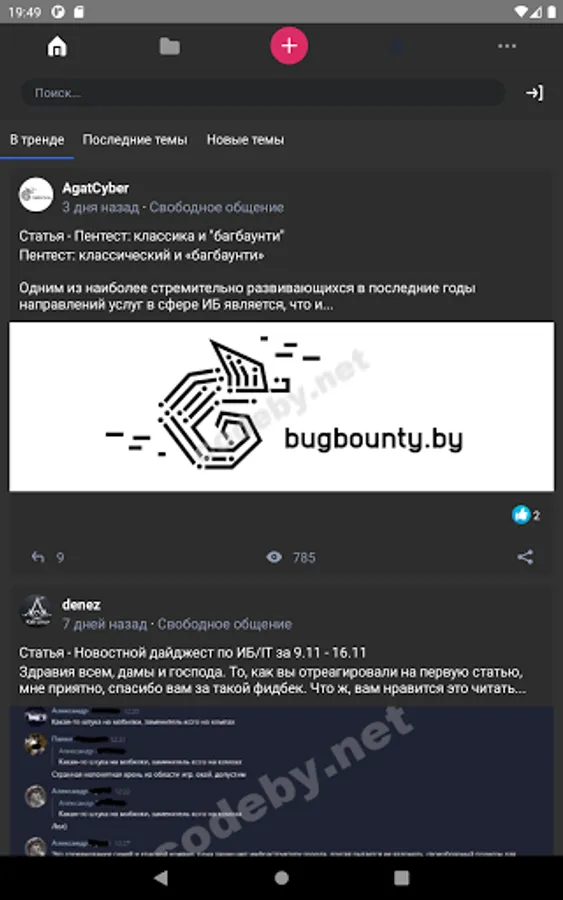Tap AgatCyber's round avatar
Screen dimensions: 563x900
(36, 195)
